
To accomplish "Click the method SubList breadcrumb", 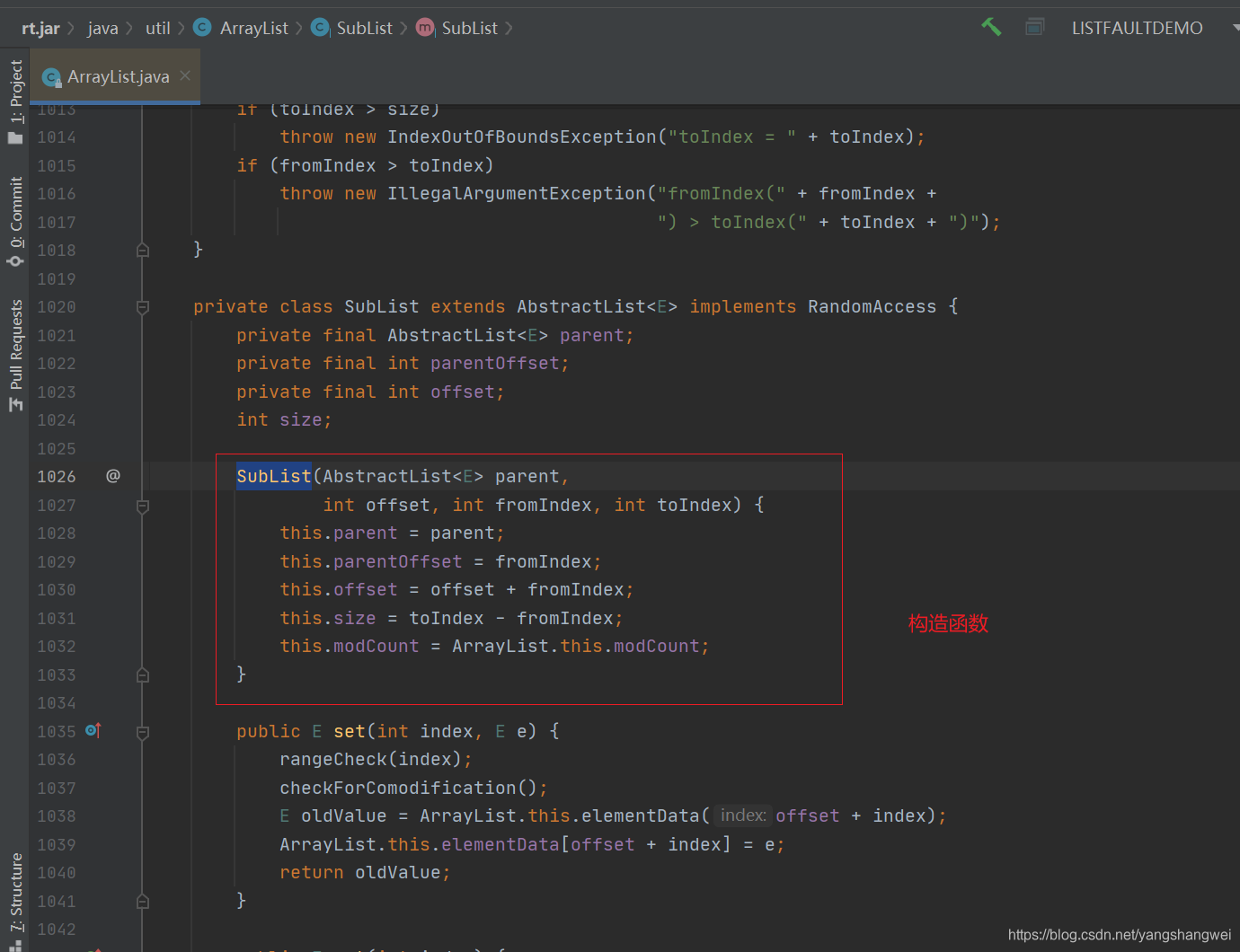I will (x=457, y=28).
